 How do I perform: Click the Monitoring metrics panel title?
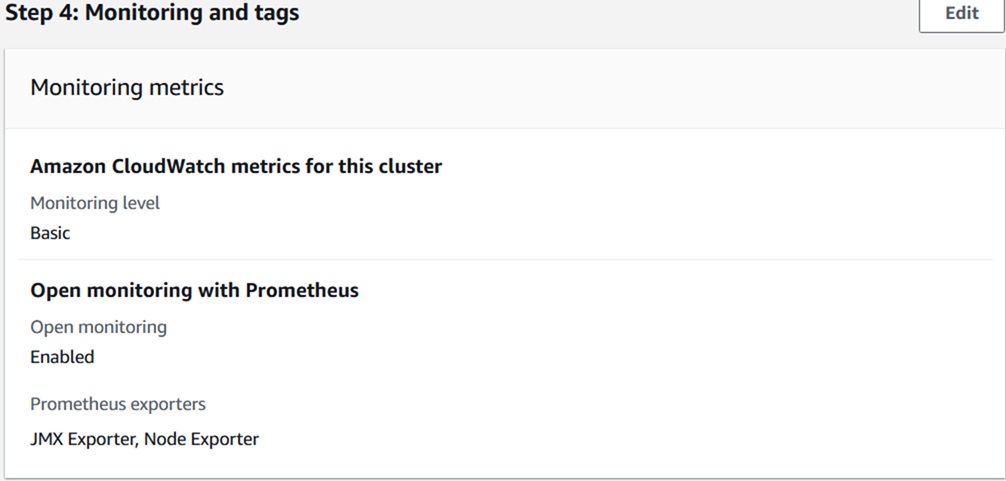(x=127, y=88)
